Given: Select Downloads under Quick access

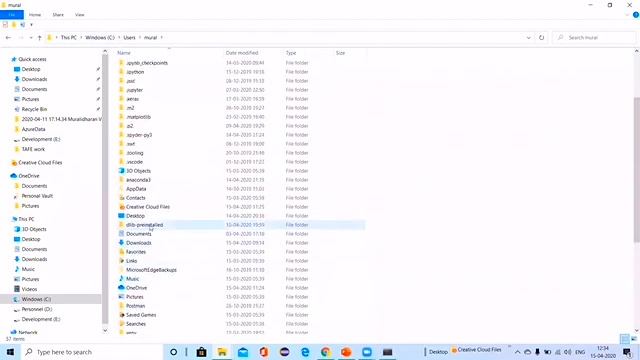Looking at the screenshot, I should 34,79.
